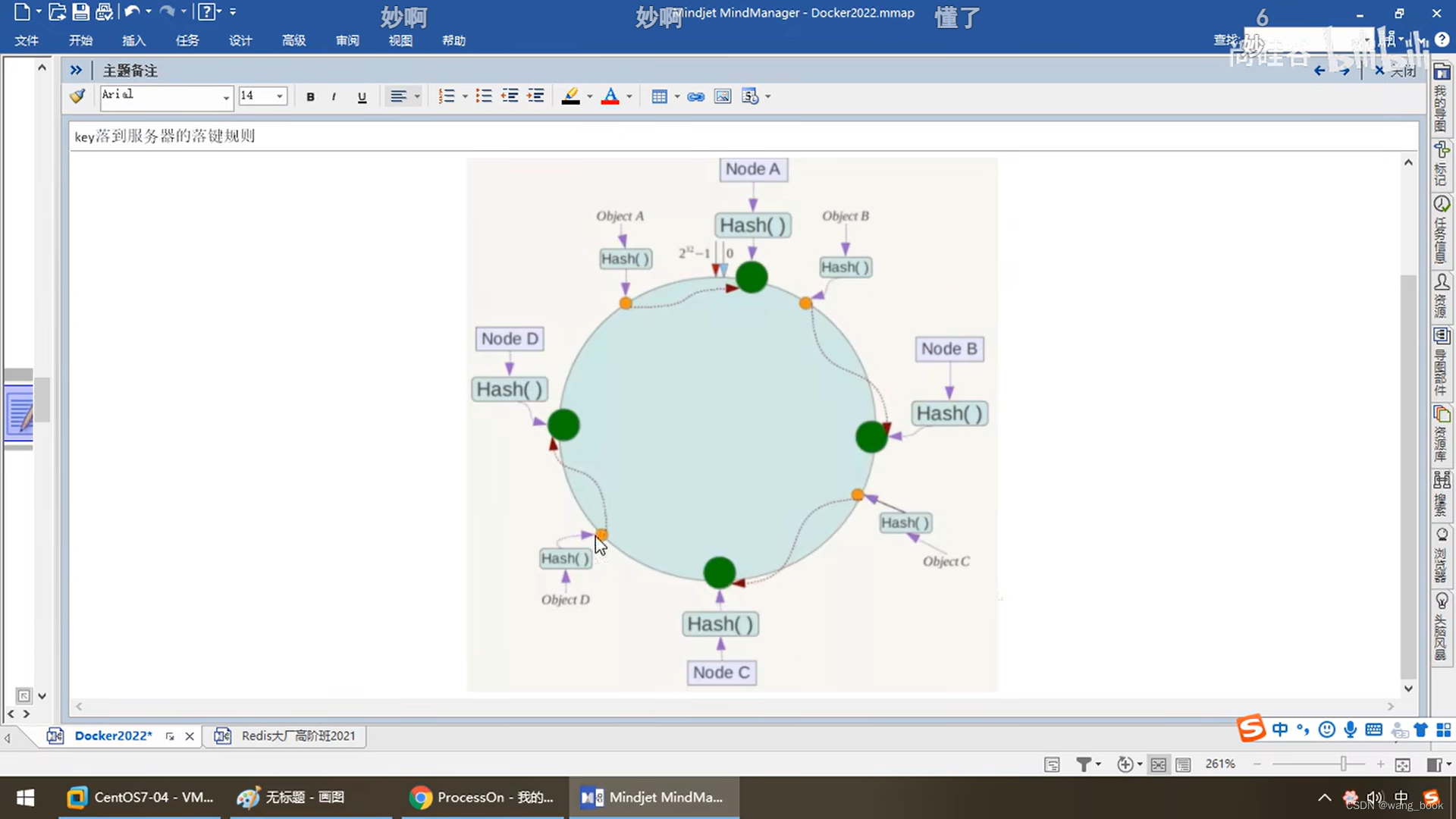Expand the font color dropdown arrow
Viewport: 1456px width, 819px height.
629,96
